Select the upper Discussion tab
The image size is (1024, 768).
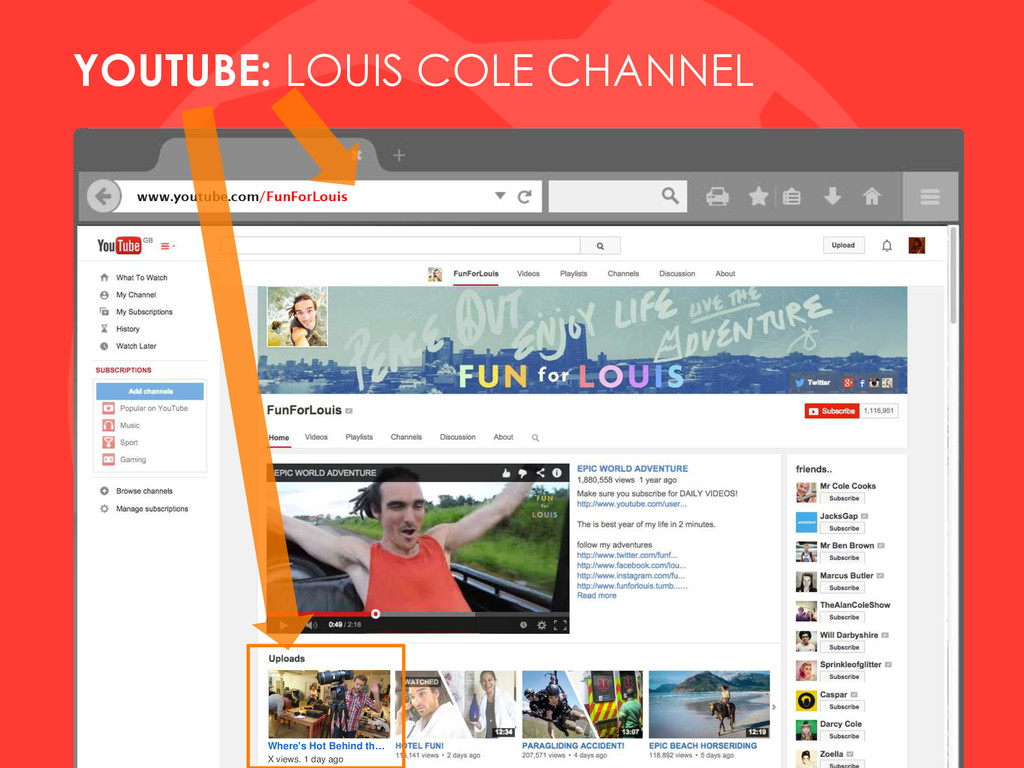(x=677, y=274)
